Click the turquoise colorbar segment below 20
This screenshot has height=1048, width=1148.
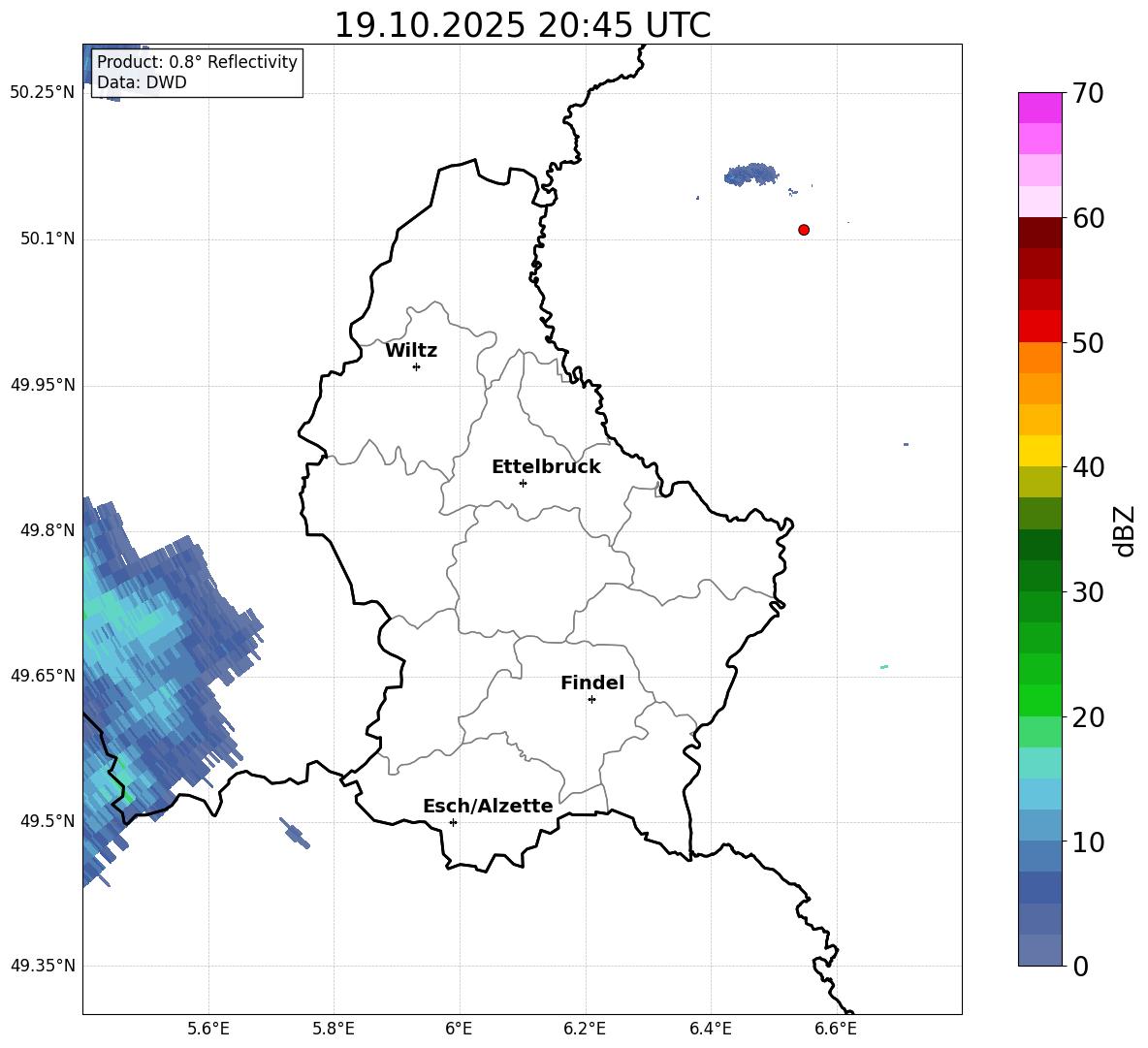tap(1039, 763)
